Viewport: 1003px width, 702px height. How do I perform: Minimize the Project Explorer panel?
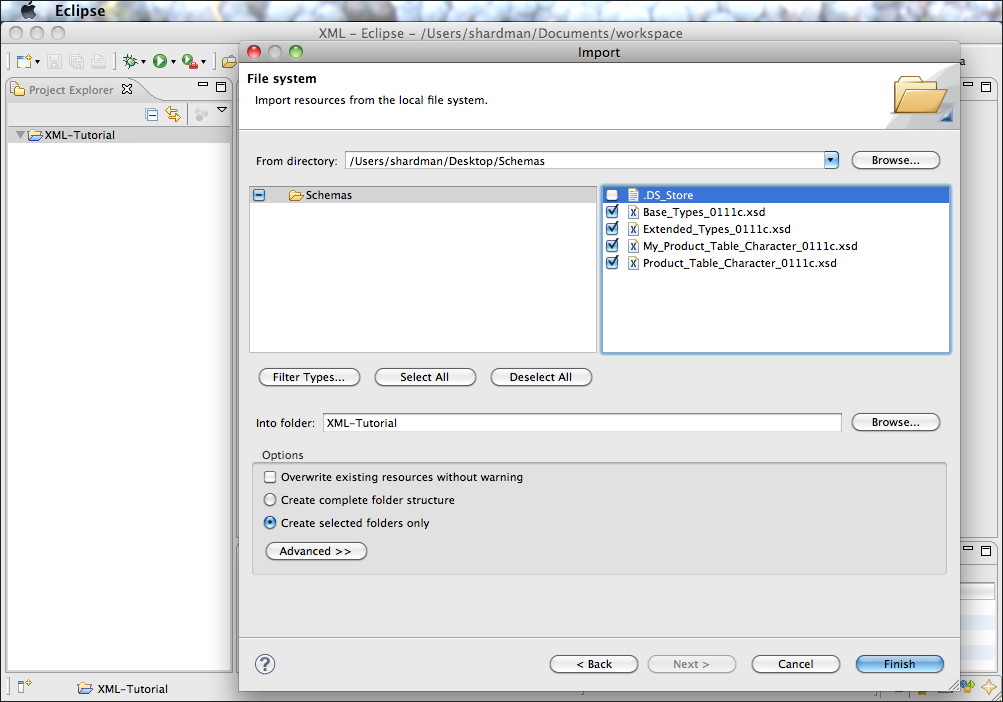(203, 84)
